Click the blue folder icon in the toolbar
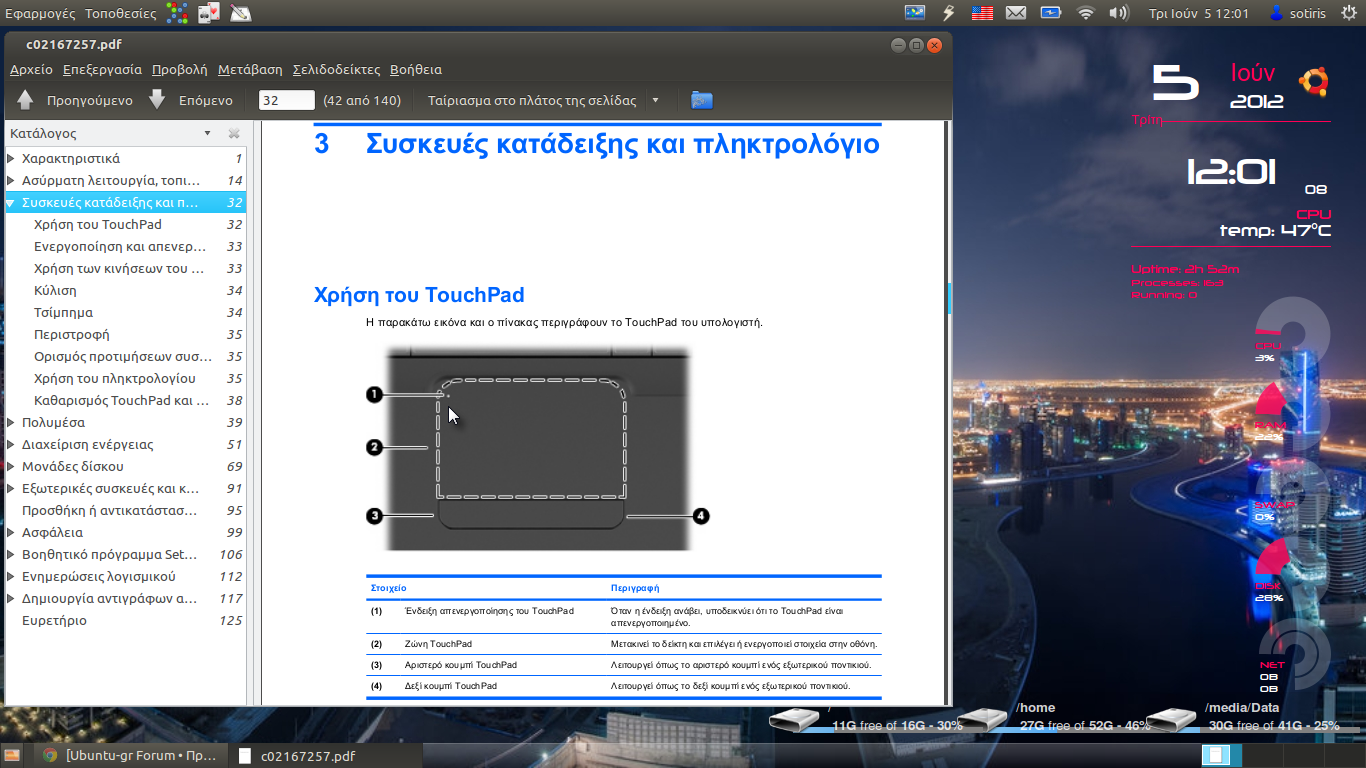The image size is (1366, 768). coord(702,100)
